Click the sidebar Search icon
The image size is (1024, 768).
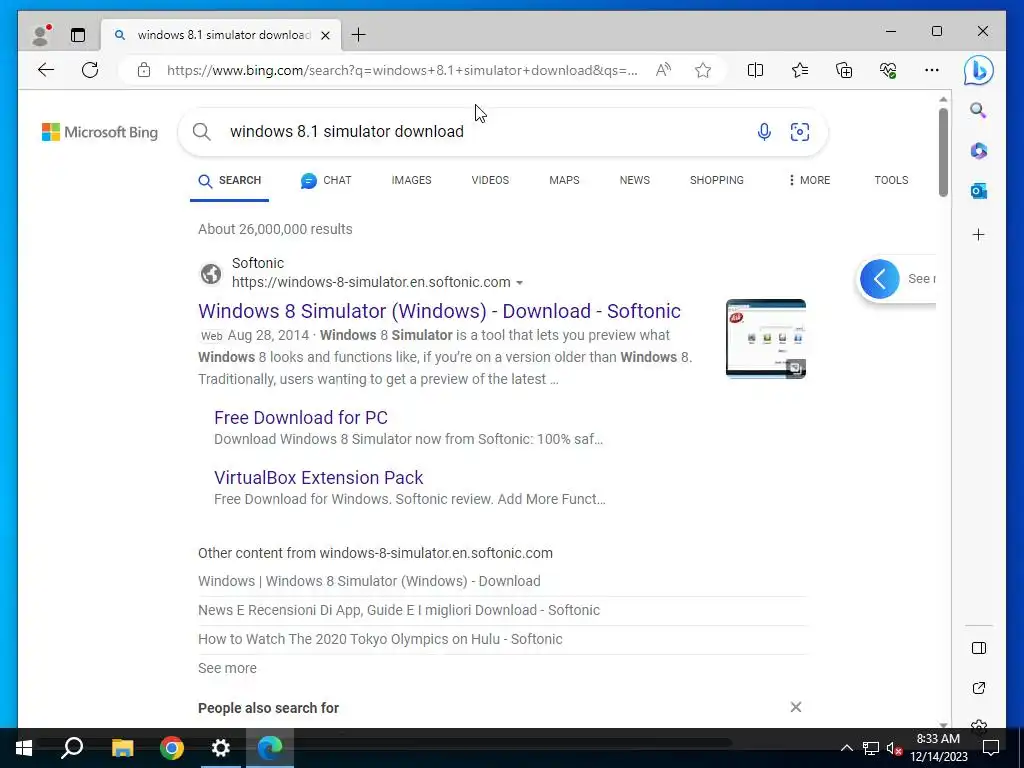(978, 110)
